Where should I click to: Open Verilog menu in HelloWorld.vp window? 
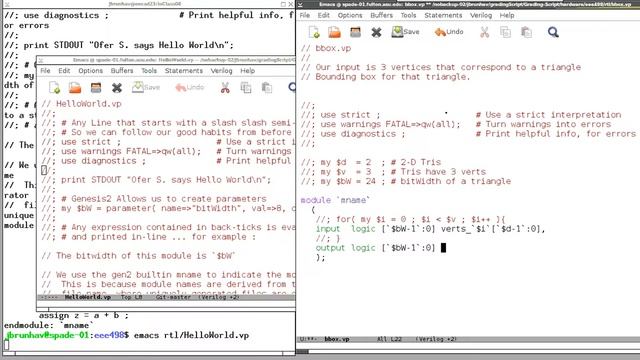coord(221,71)
